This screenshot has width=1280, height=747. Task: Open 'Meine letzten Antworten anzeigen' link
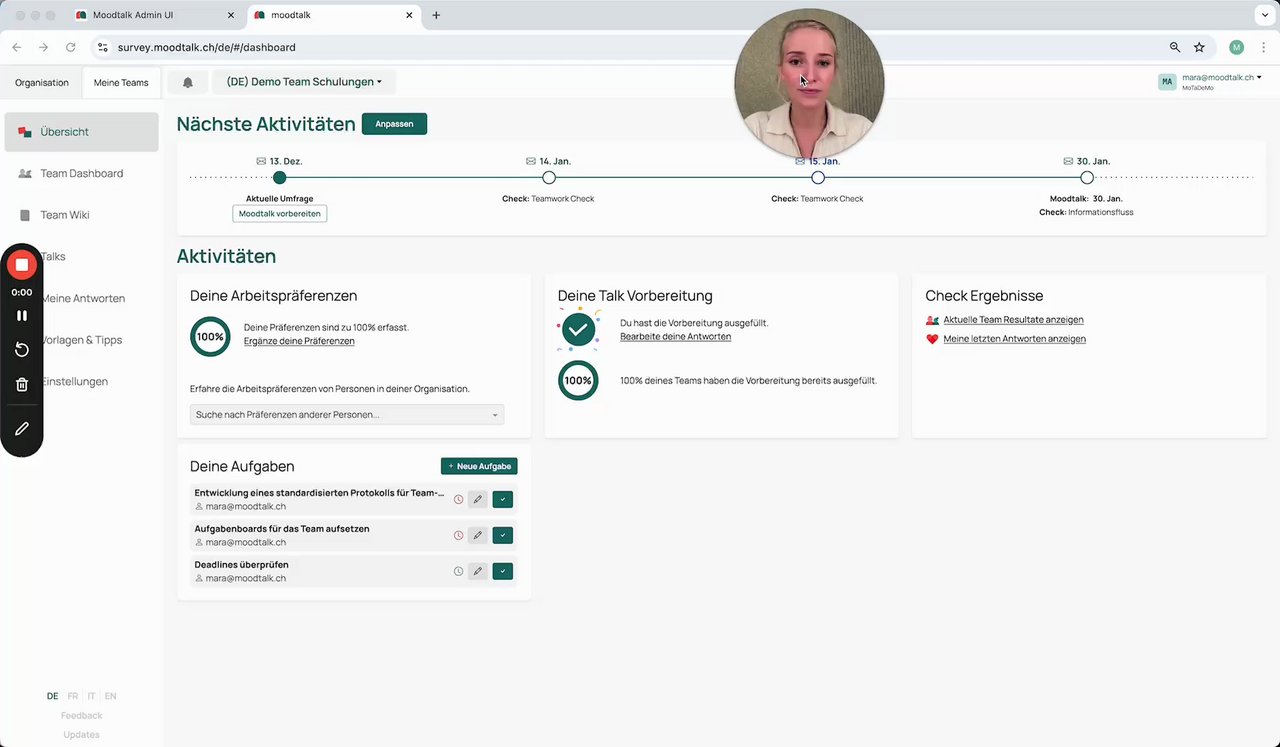(x=1014, y=339)
